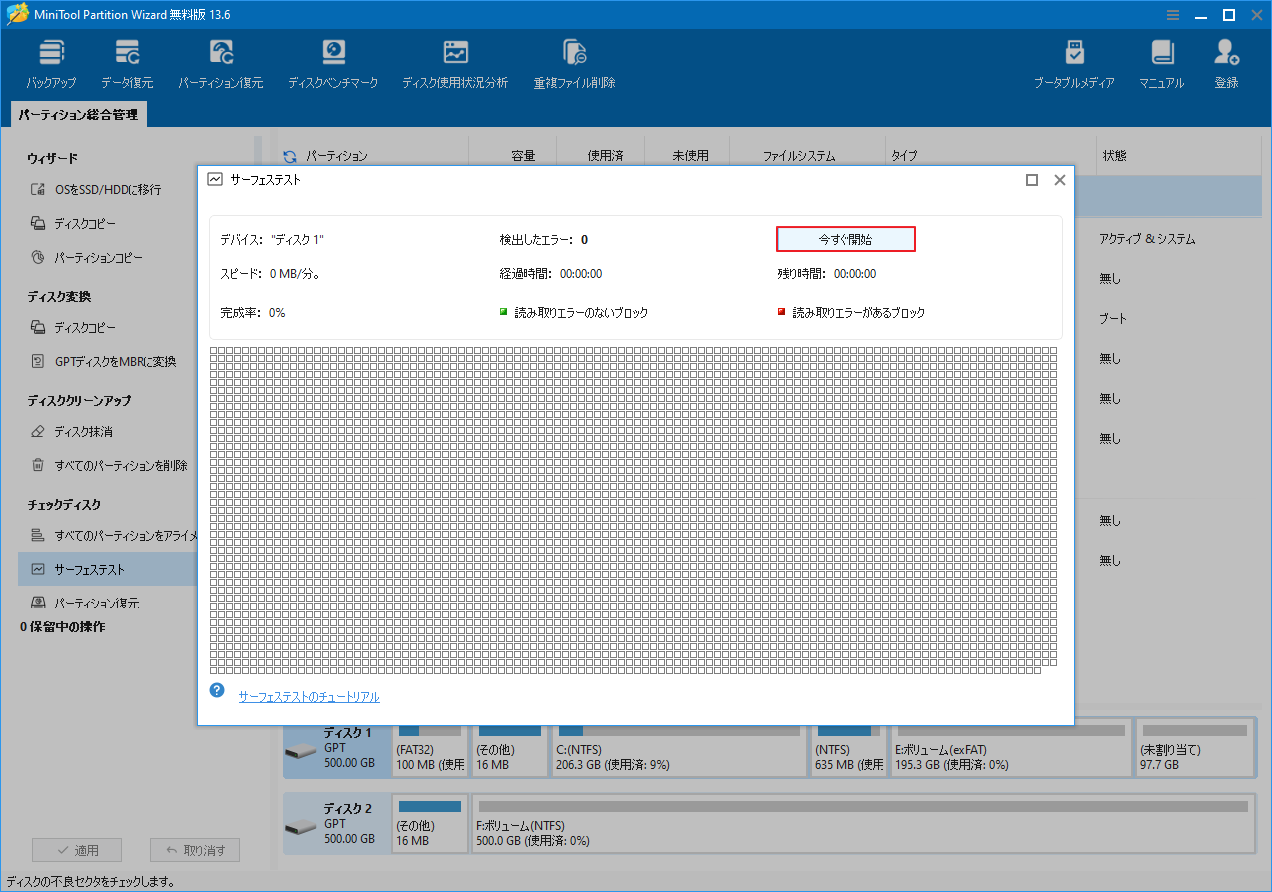This screenshot has width=1272, height=892.
Task: Open the hamburger menu in the title bar
Action: point(1172,15)
